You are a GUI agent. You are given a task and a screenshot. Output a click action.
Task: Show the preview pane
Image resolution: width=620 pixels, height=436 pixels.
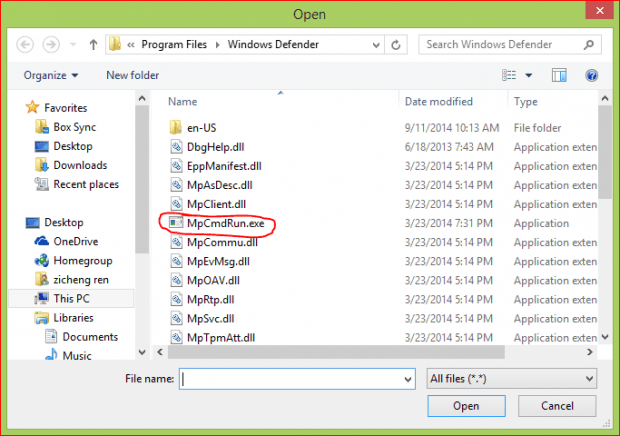559,75
